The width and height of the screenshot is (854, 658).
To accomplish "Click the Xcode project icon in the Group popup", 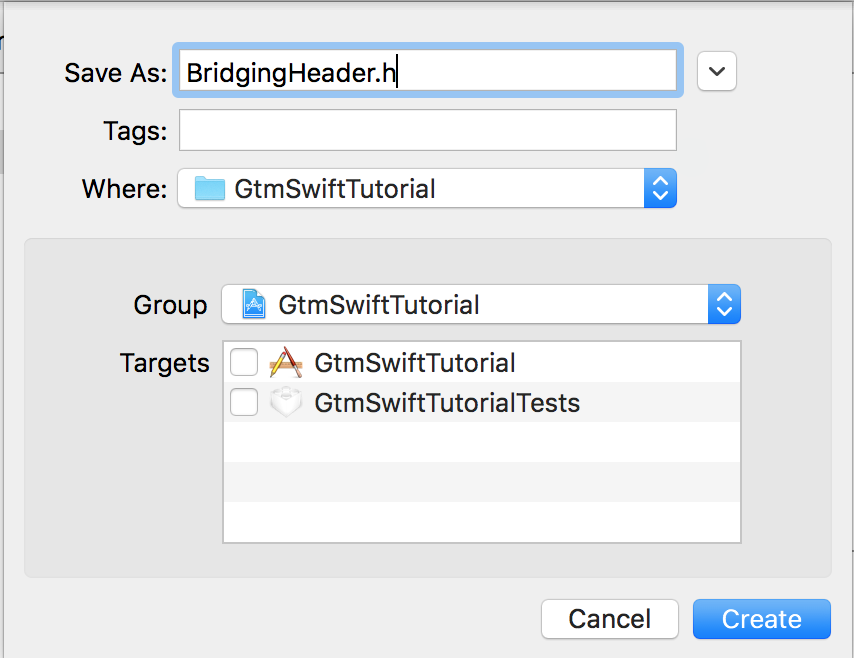I will (251, 304).
